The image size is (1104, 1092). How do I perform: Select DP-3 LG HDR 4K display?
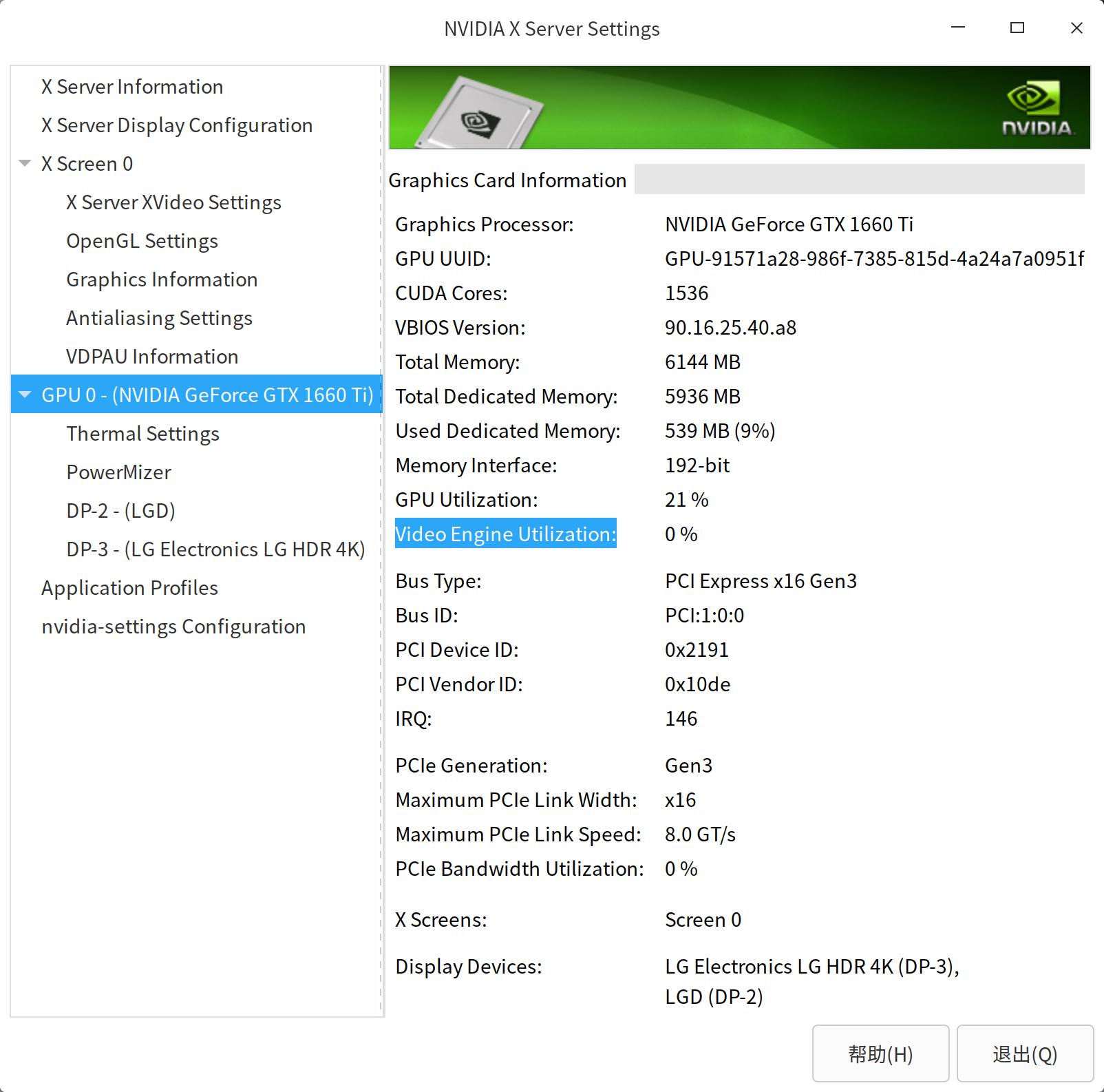[215, 549]
